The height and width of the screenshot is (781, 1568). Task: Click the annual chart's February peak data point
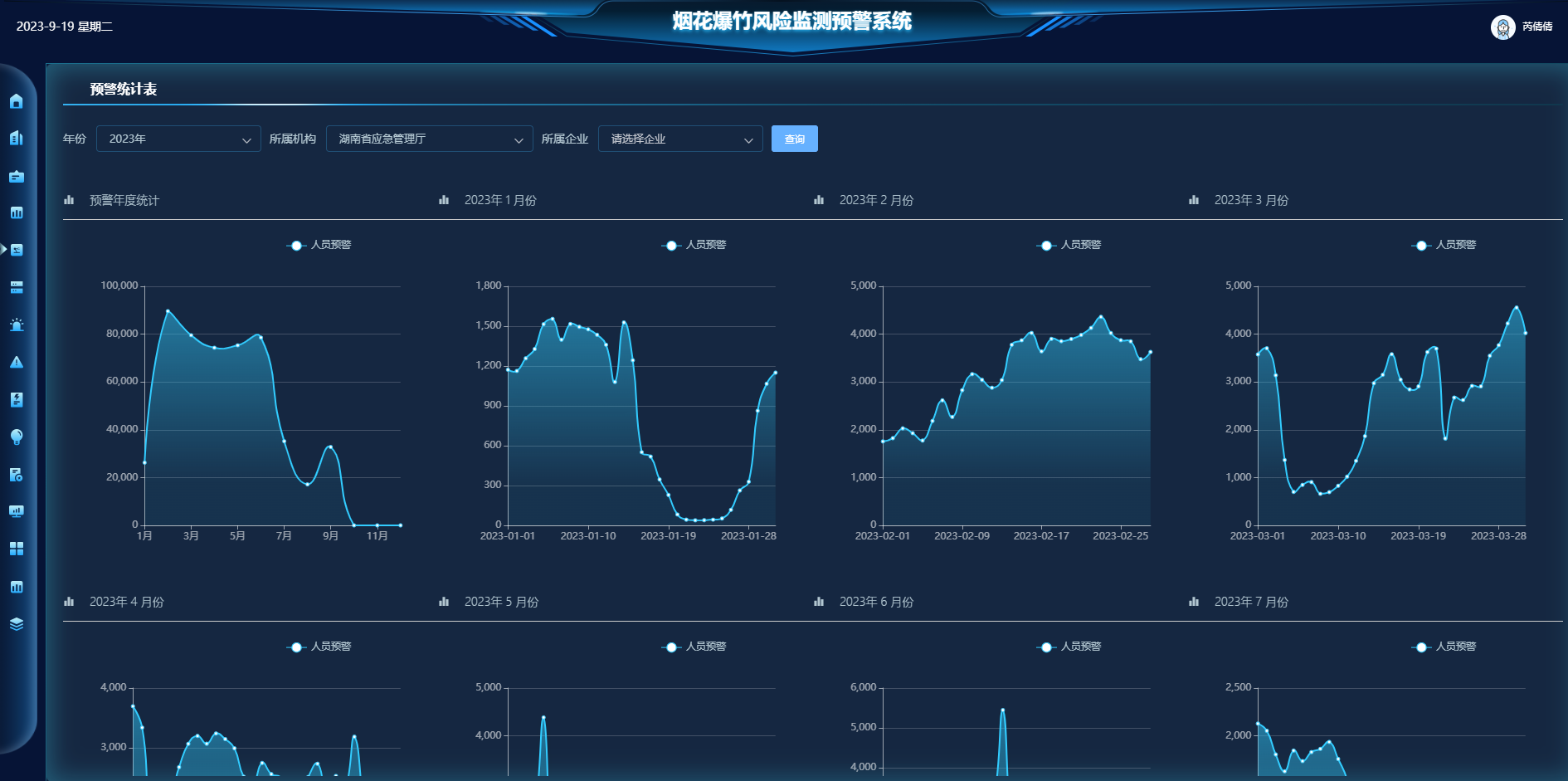click(x=168, y=311)
